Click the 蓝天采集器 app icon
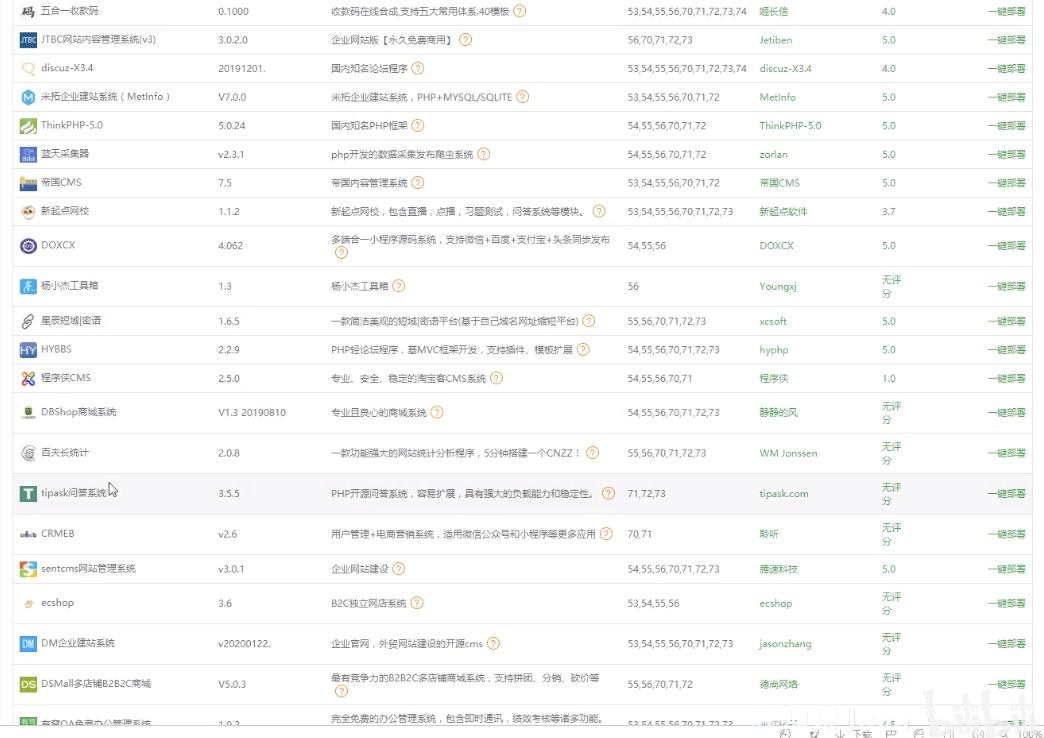Screen dimensions: 1044x738 pyautogui.click(x=28, y=155)
